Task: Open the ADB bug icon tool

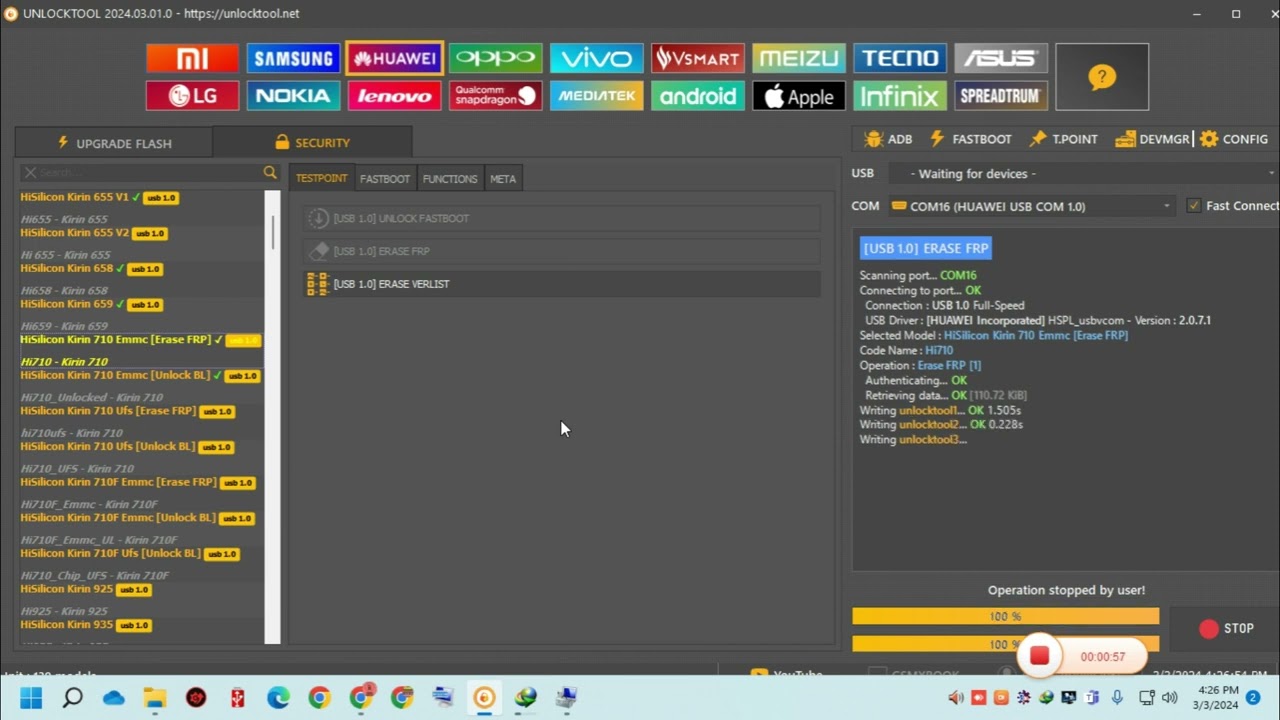Action: click(887, 140)
